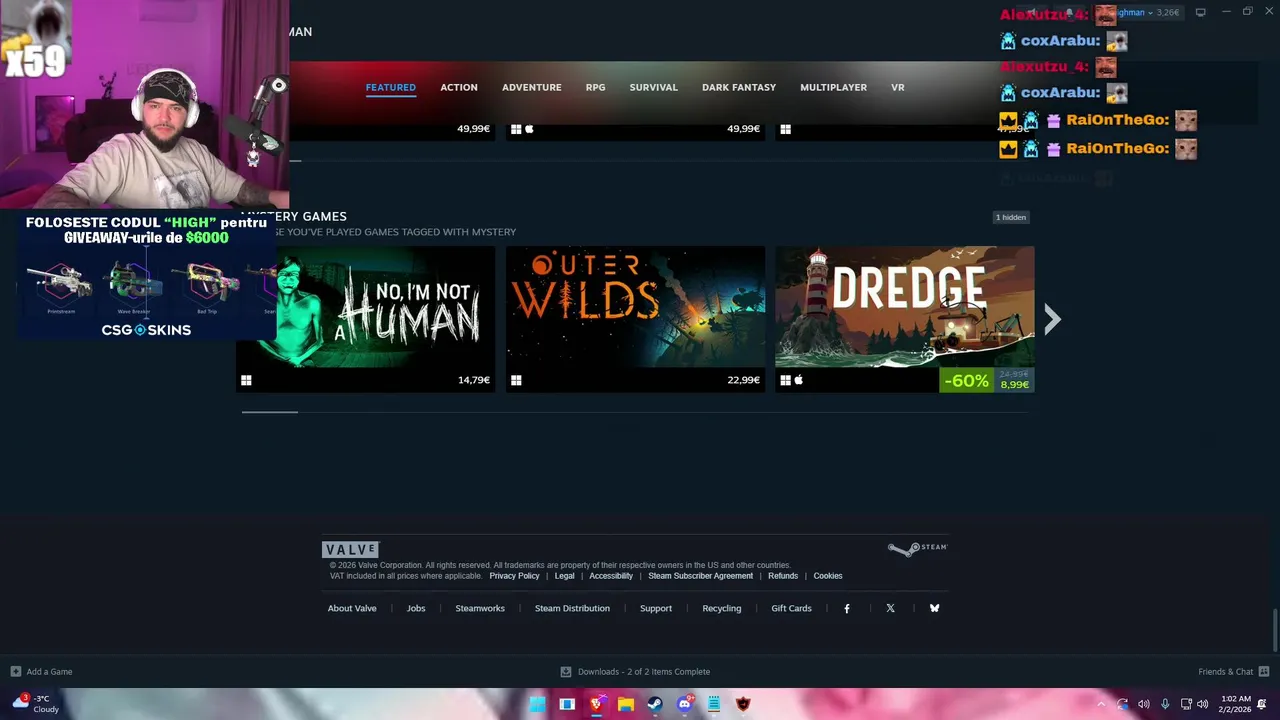Open the ADVENTURE tab

pyautogui.click(x=532, y=87)
